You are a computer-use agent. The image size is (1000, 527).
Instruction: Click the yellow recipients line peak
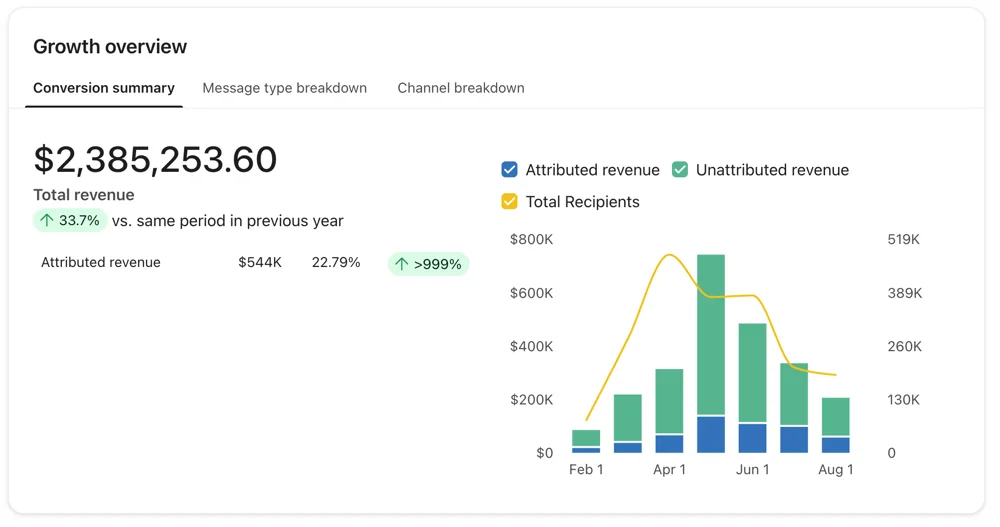coord(668,256)
